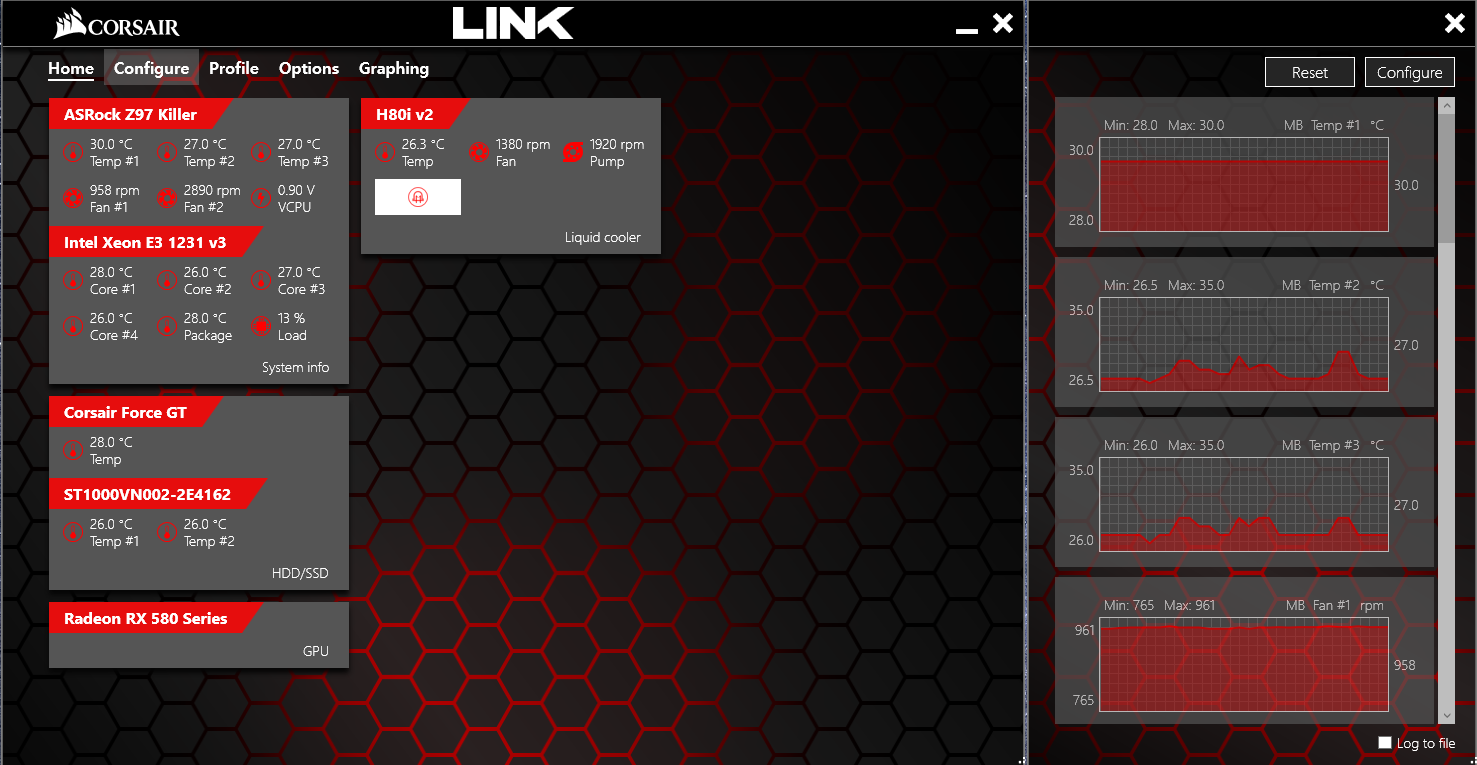Click the 13 % Load reading

[292, 318]
